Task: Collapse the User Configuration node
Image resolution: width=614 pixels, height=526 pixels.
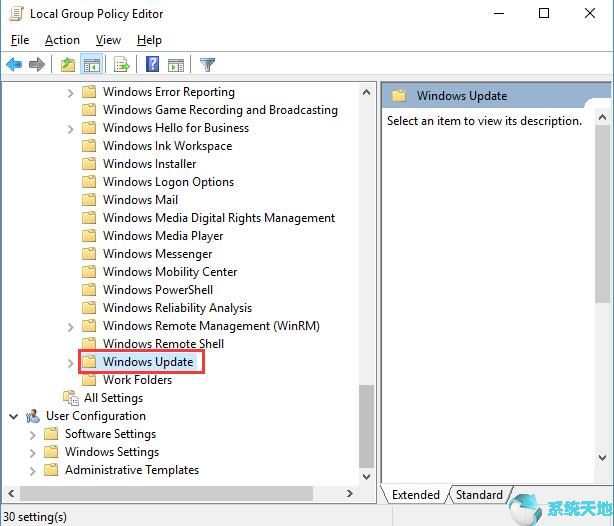Action: coord(14,416)
